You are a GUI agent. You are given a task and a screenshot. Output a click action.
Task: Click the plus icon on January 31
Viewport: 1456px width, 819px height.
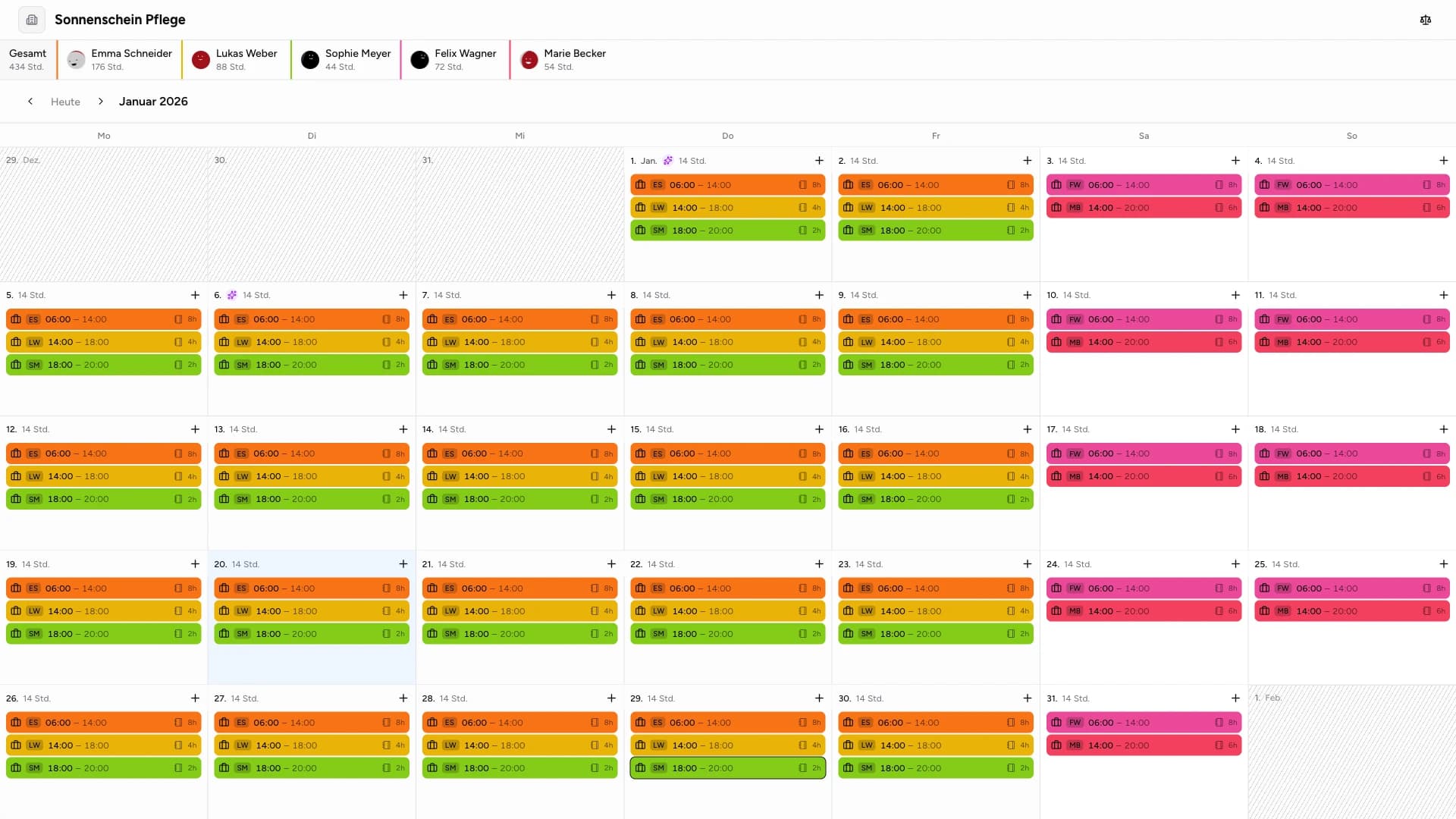[x=1235, y=698]
